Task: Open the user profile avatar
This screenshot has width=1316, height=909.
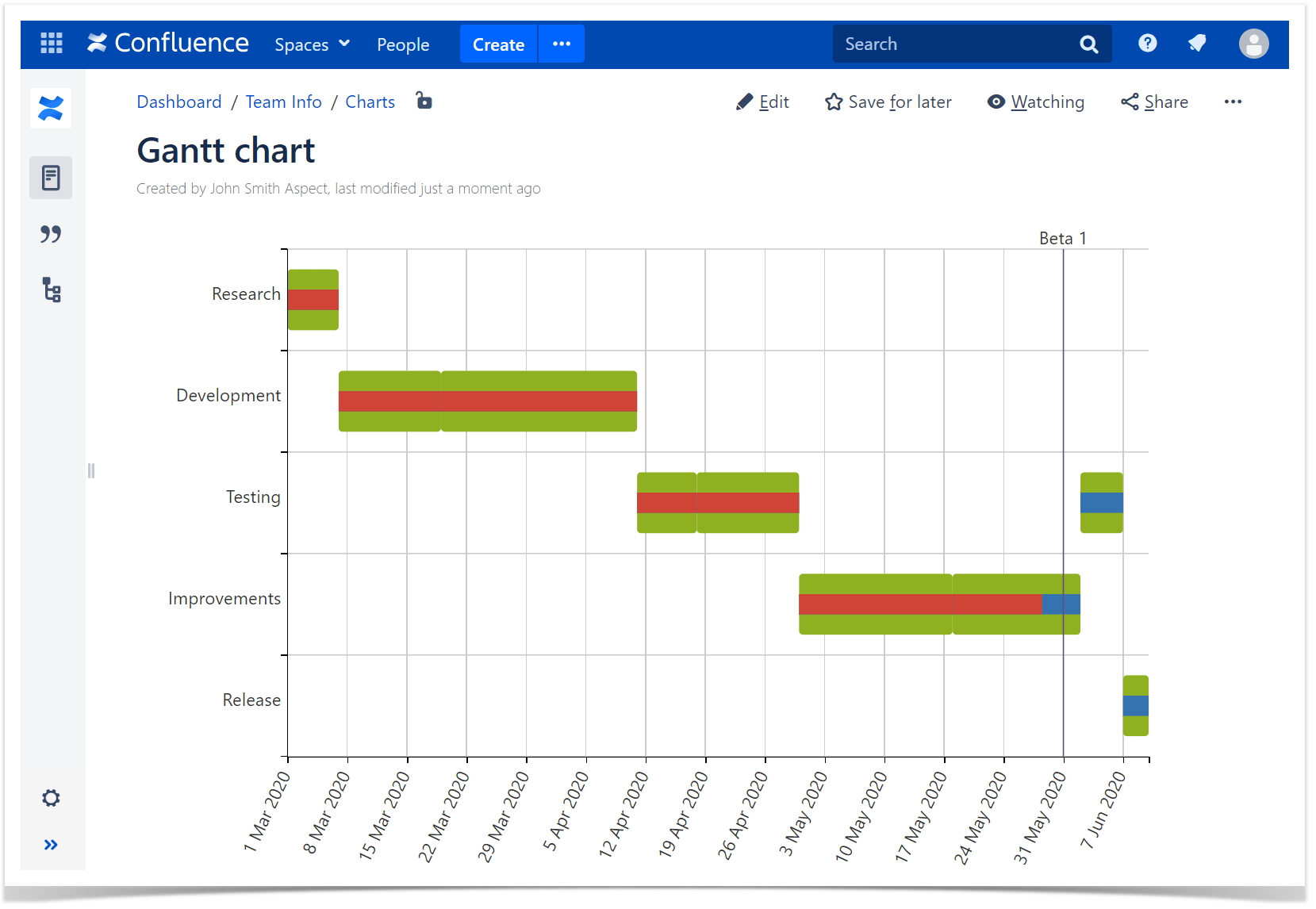Action: pos(1253,44)
